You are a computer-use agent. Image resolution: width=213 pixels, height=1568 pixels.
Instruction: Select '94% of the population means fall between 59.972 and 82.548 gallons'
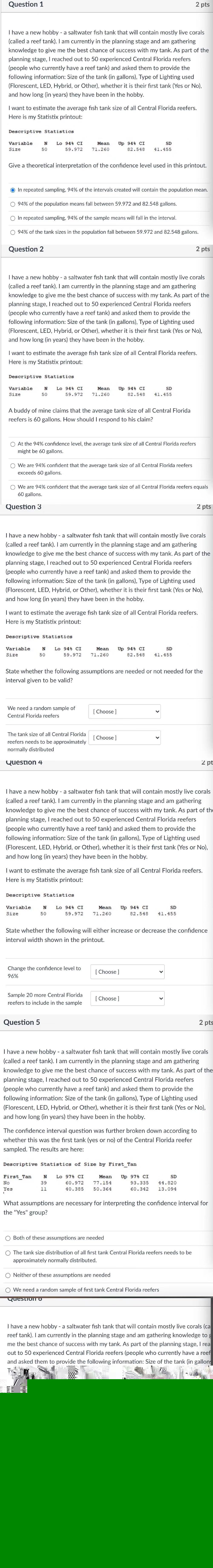[13, 204]
